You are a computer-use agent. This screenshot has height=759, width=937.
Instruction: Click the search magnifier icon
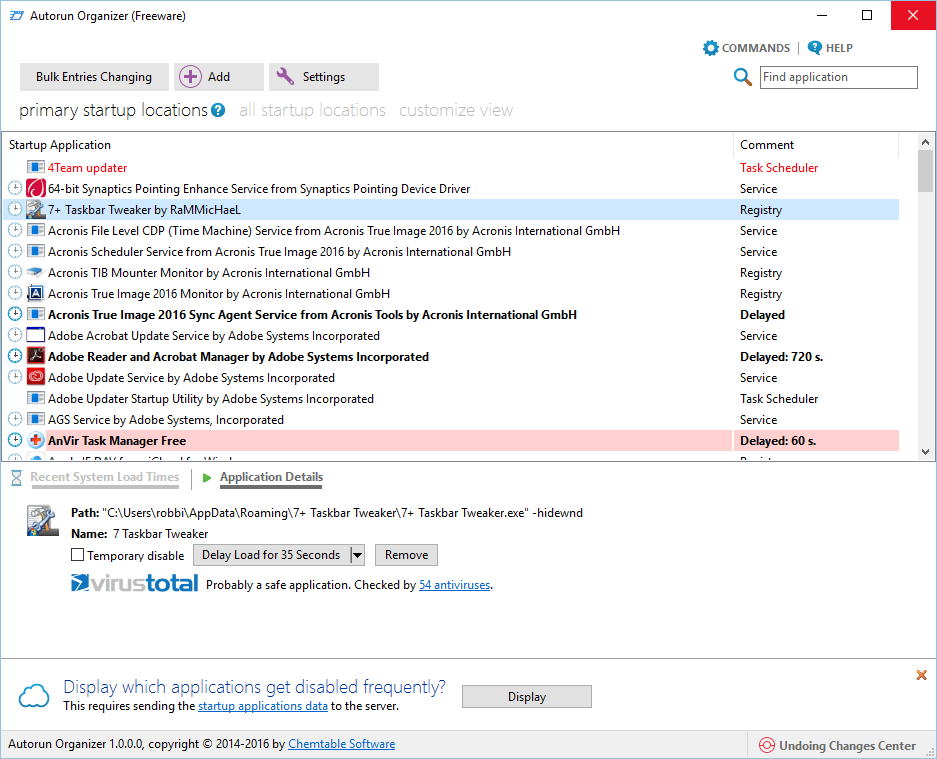coord(742,77)
